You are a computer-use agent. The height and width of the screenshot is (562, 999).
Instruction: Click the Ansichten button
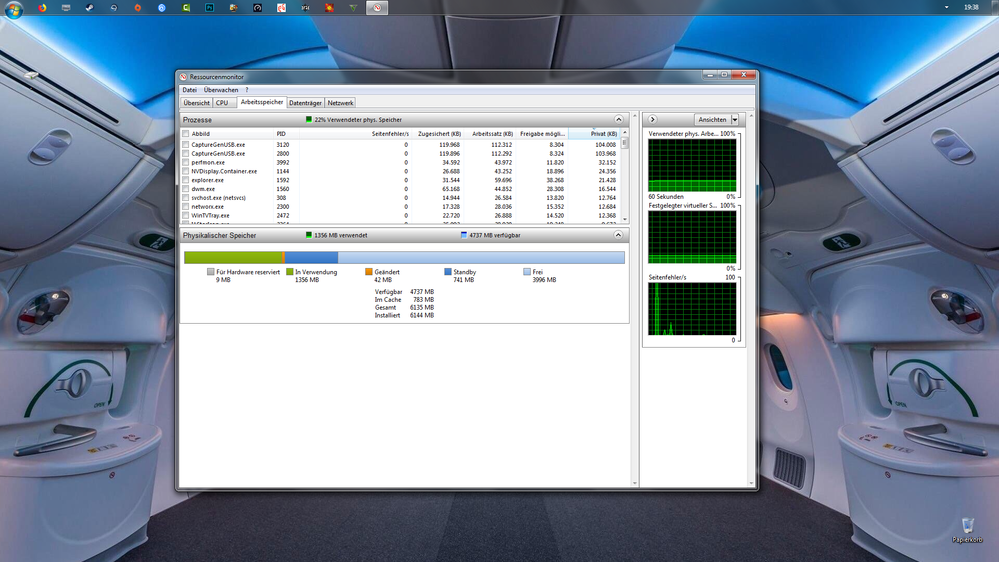pyautogui.click(x=712, y=120)
